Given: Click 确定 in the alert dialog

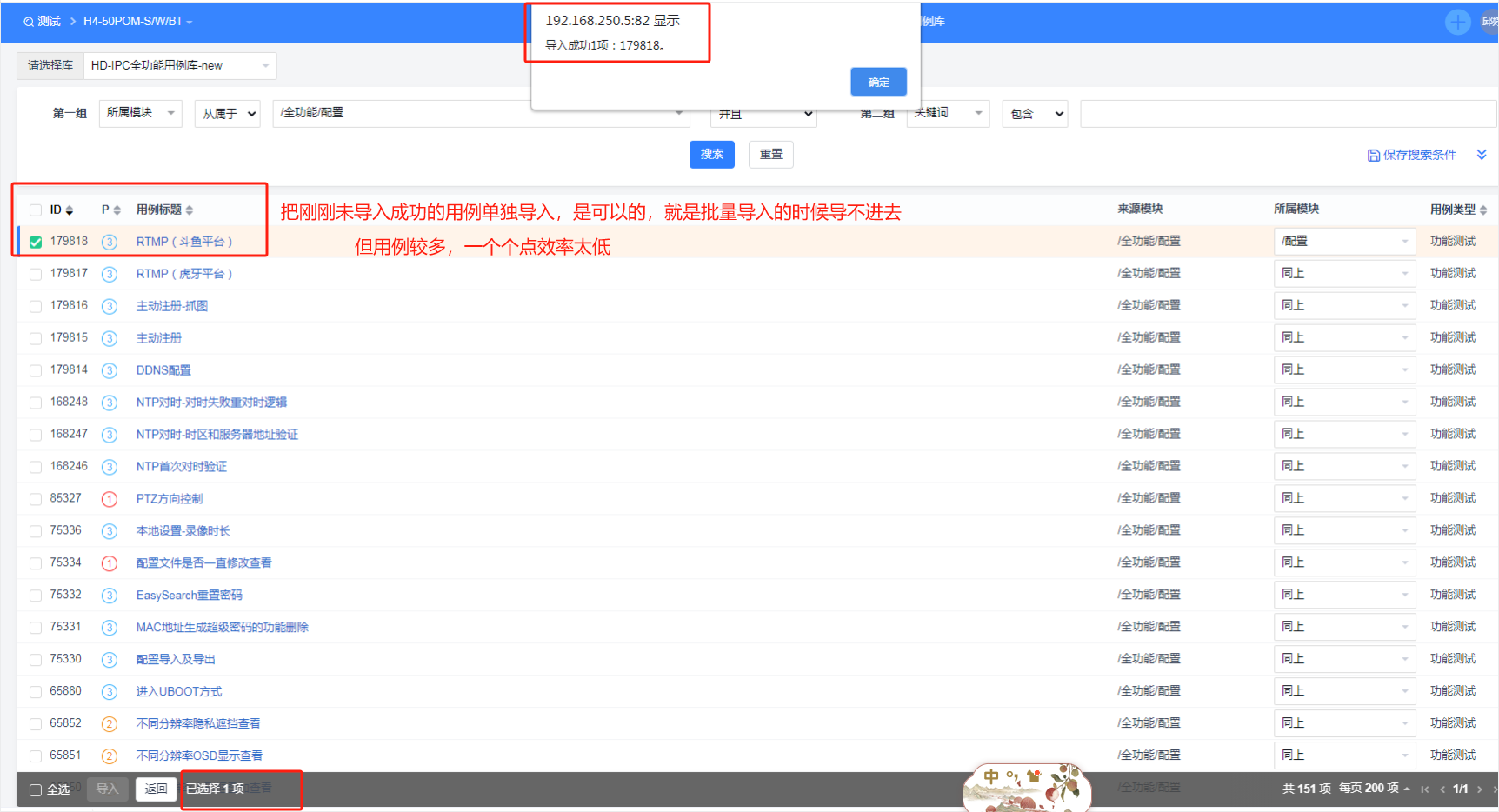Looking at the screenshot, I should (879, 82).
